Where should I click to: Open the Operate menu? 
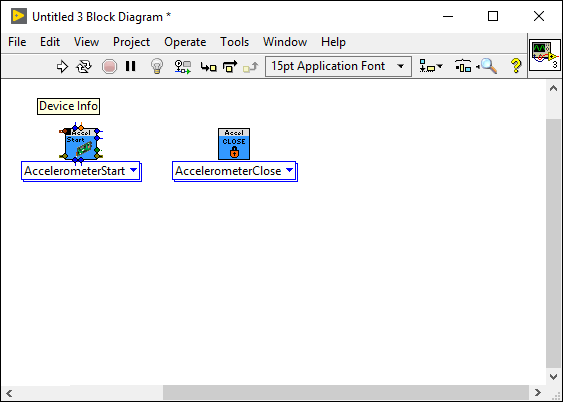[x=185, y=42]
